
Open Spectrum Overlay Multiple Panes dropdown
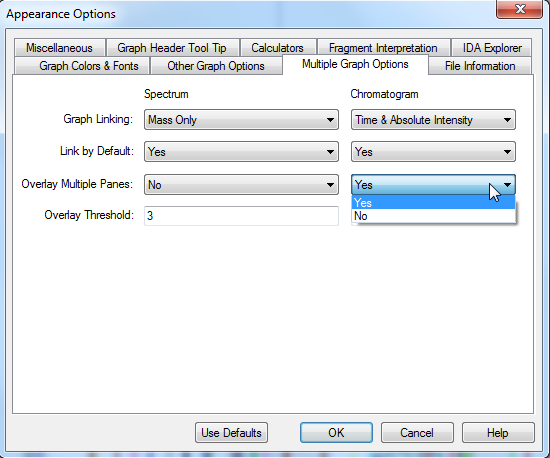(241, 184)
